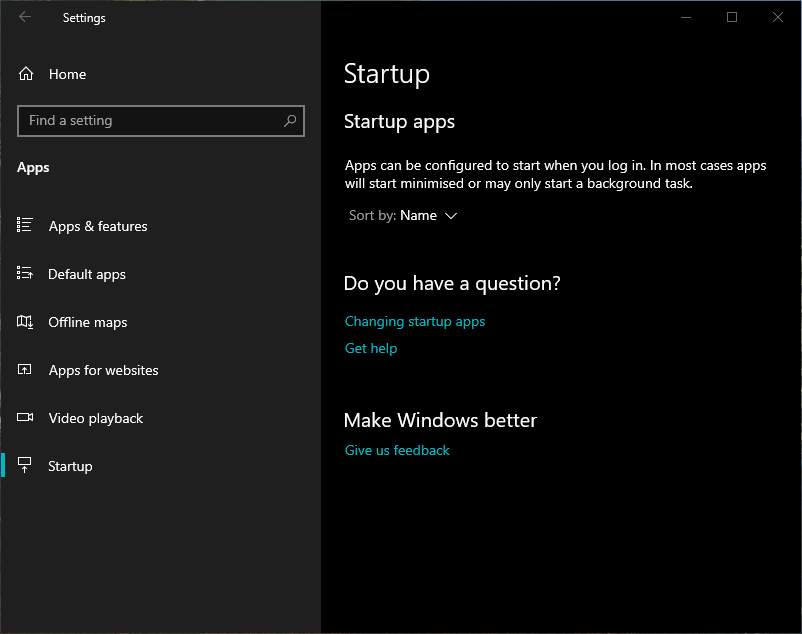Open Default apps via its list icon
The width and height of the screenshot is (802, 634).
tap(25, 274)
